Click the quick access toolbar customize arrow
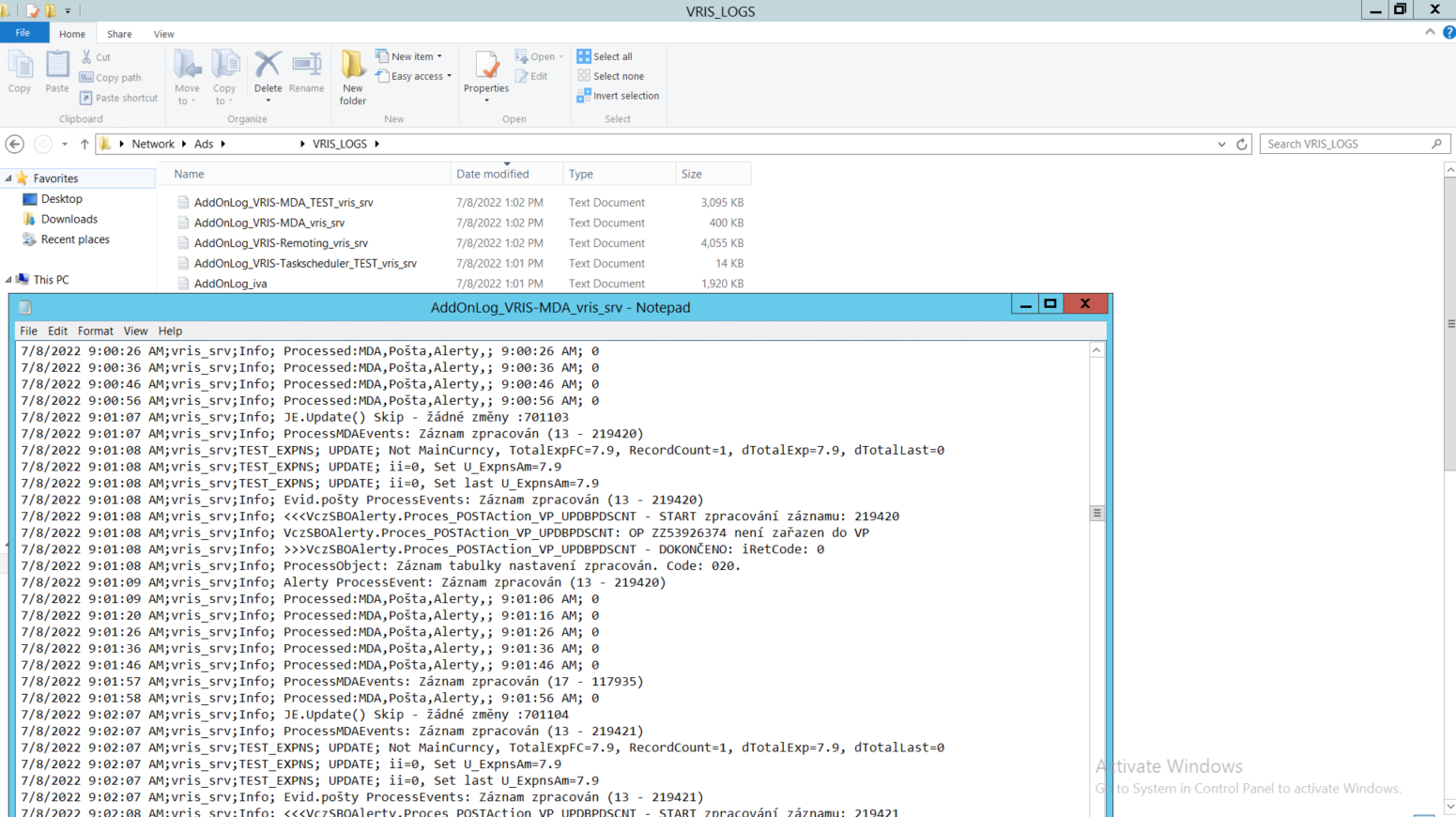 68,11
